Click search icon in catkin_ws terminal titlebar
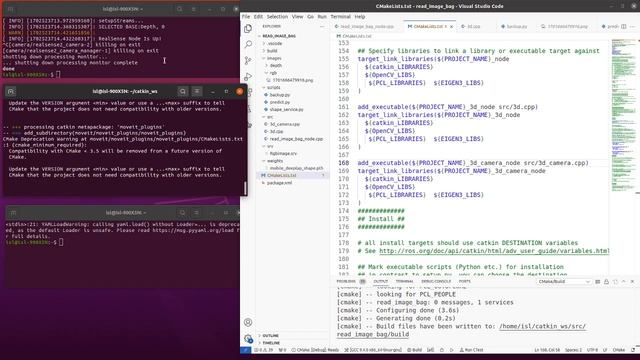The height and width of the screenshot is (360, 640). (x=183, y=91)
